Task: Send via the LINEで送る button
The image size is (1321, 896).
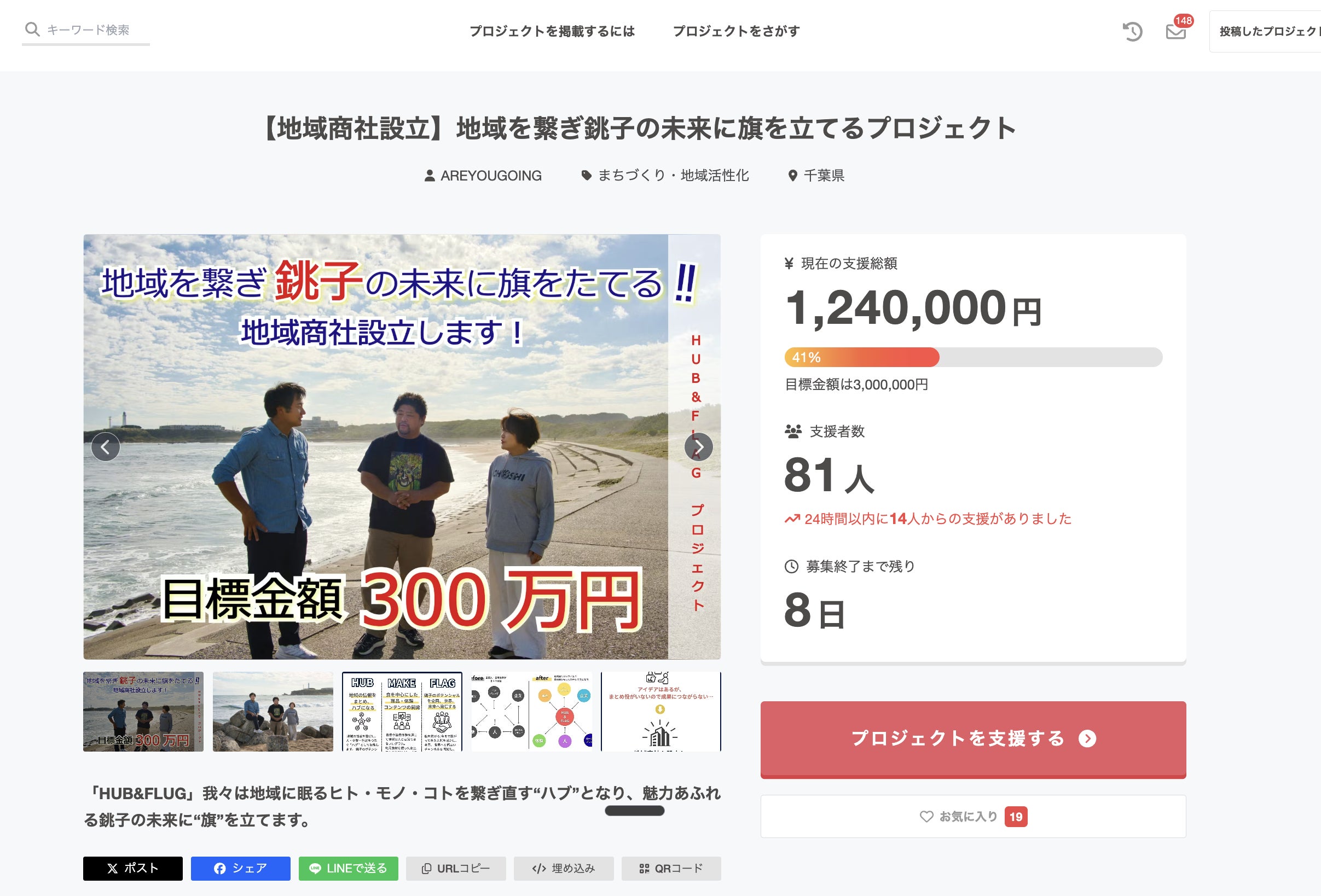Action: [348, 868]
